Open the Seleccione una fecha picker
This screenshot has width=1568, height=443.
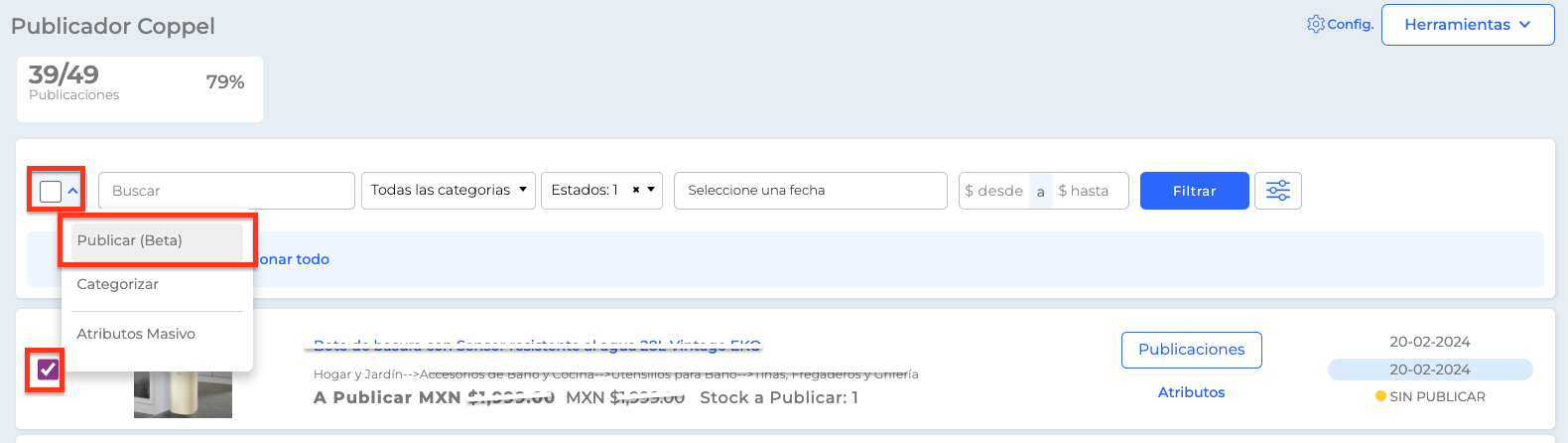pyautogui.click(x=811, y=191)
